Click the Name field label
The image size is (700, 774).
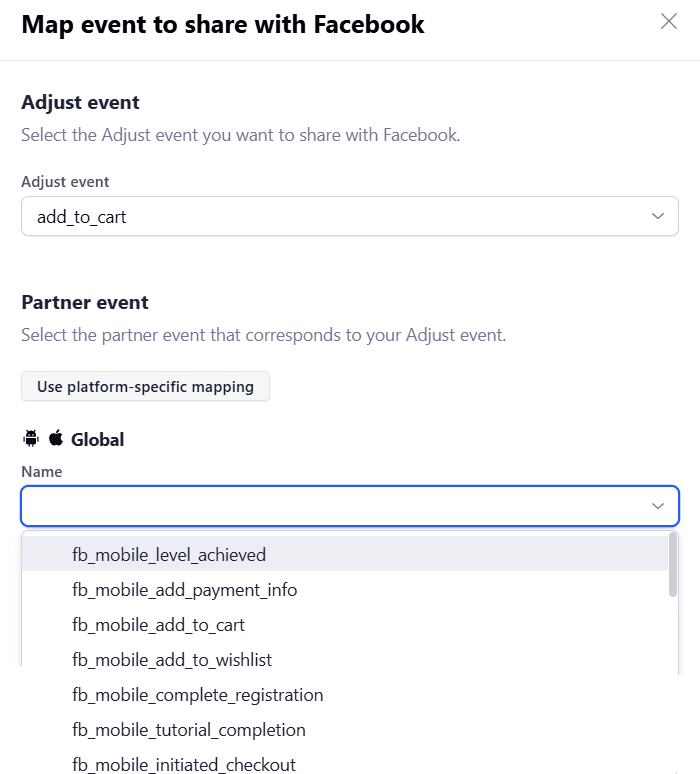pos(41,471)
